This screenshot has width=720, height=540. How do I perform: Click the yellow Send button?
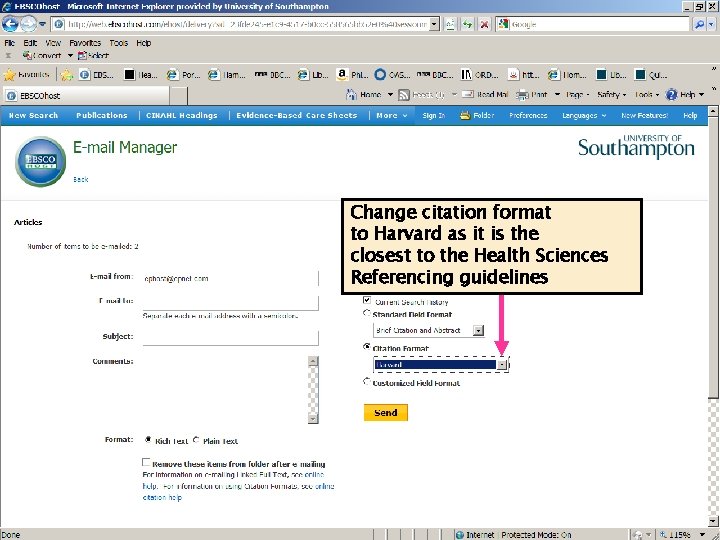tap(385, 412)
